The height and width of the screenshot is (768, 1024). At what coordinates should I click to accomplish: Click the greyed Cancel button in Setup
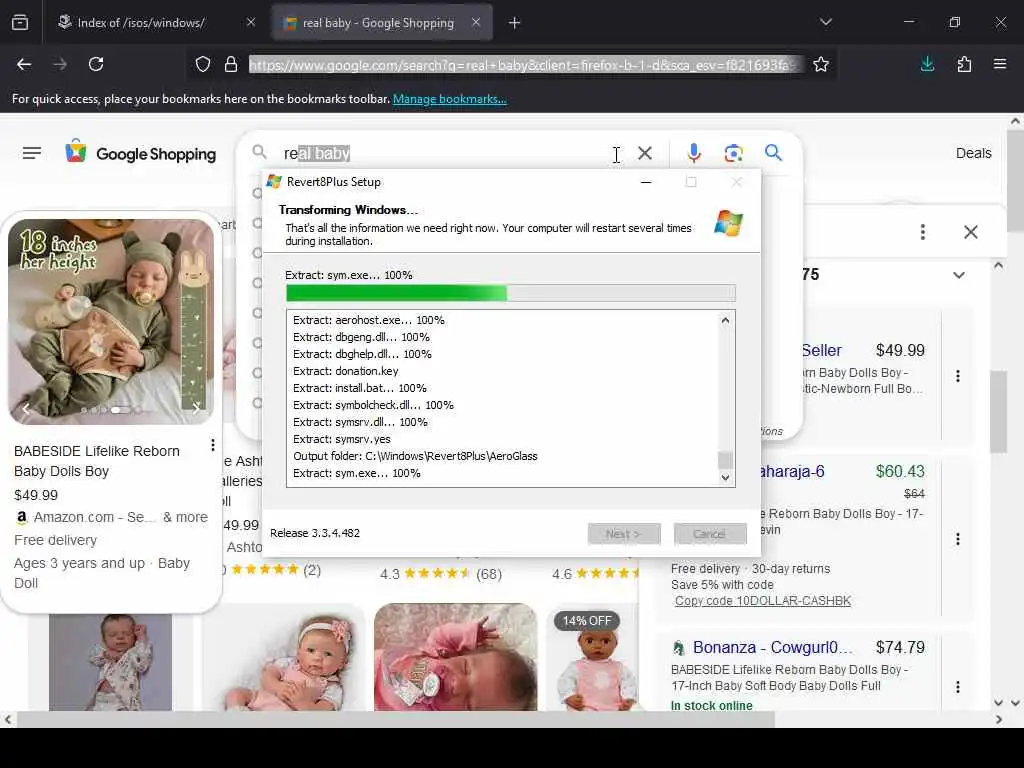click(x=710, y=534)
